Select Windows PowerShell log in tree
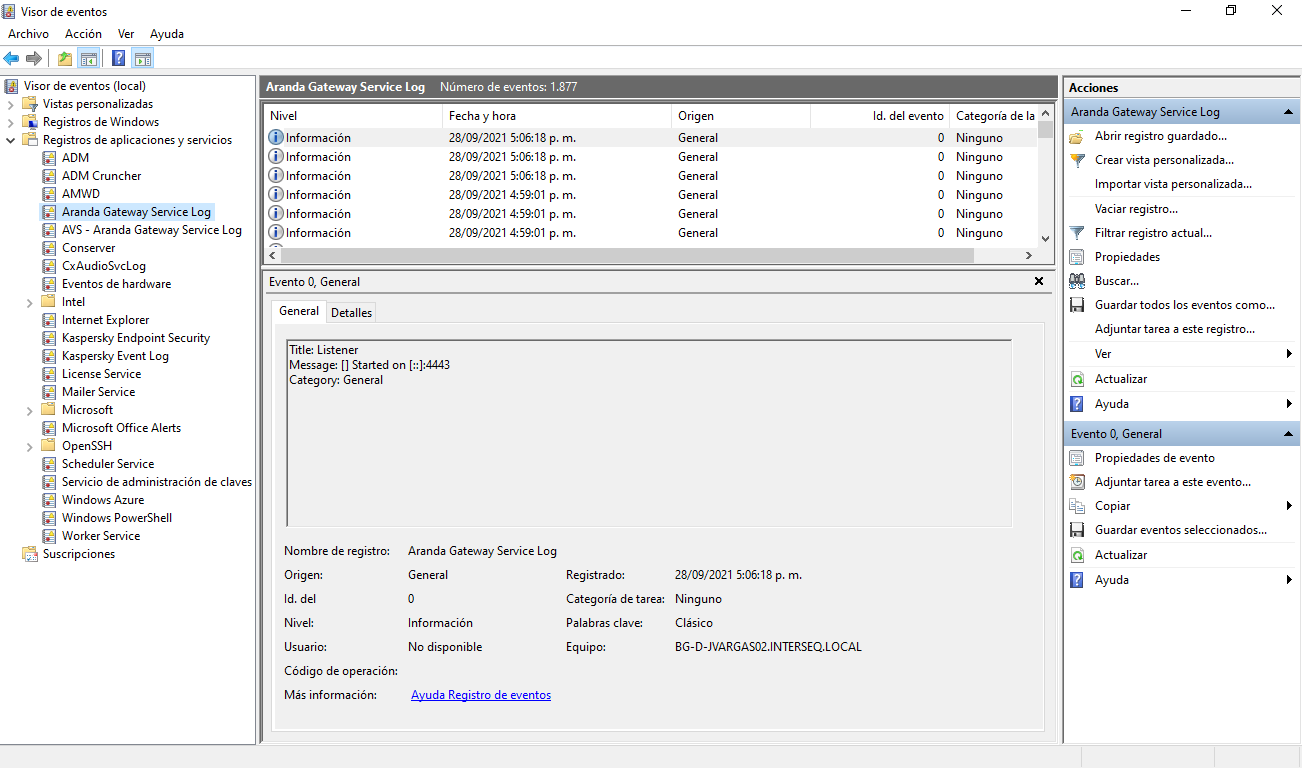The width and height of the screenshot is (1302, 768). point(116,518)
